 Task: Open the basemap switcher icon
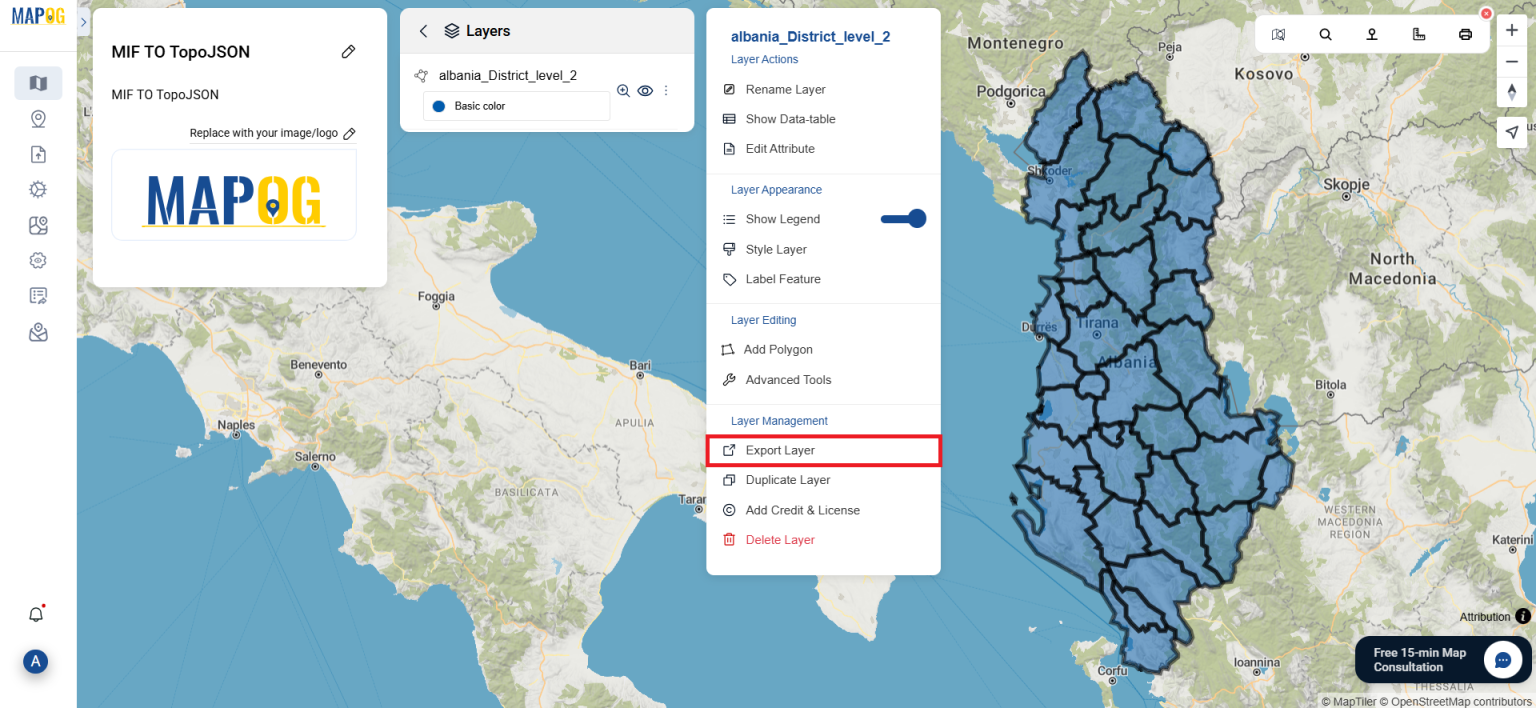click(1278, 33)
